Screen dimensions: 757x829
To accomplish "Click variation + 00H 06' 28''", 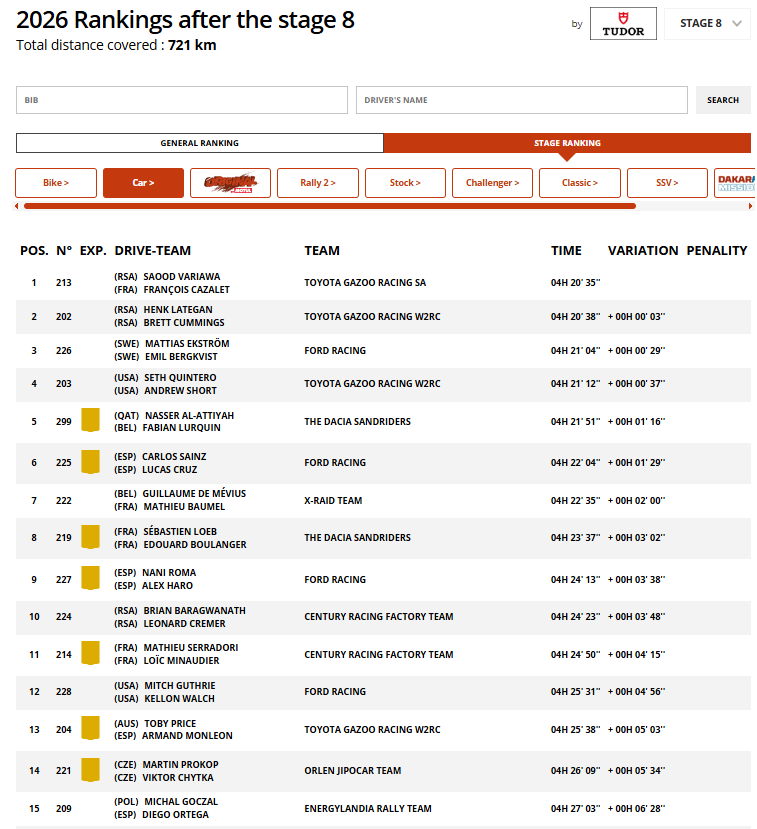I will pos(636,808).
